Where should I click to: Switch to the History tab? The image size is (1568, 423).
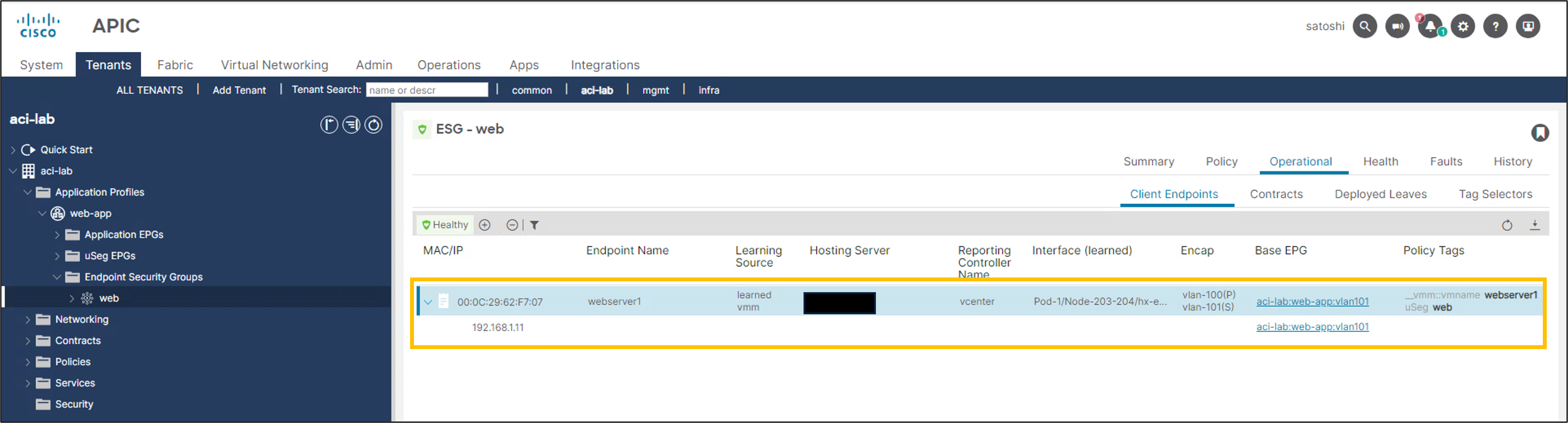tap(1513, 162)
